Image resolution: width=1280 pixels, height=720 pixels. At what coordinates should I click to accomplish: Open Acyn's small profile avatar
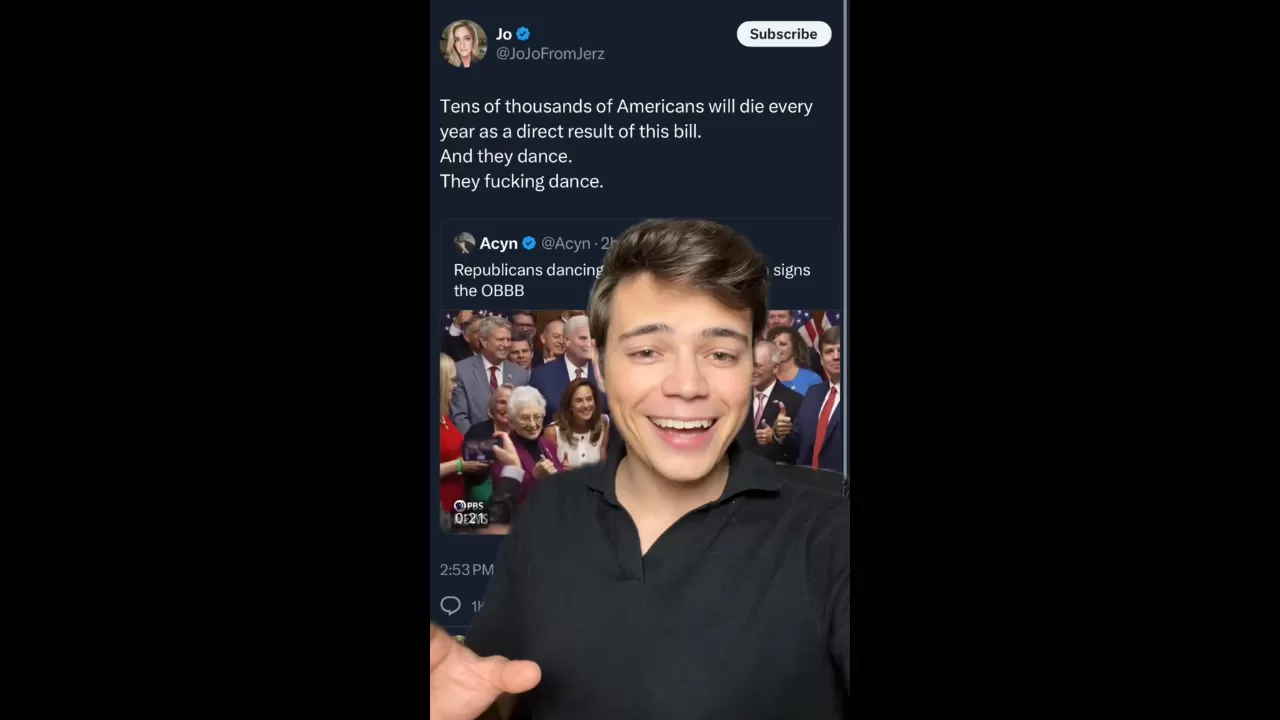pos(464,243)
